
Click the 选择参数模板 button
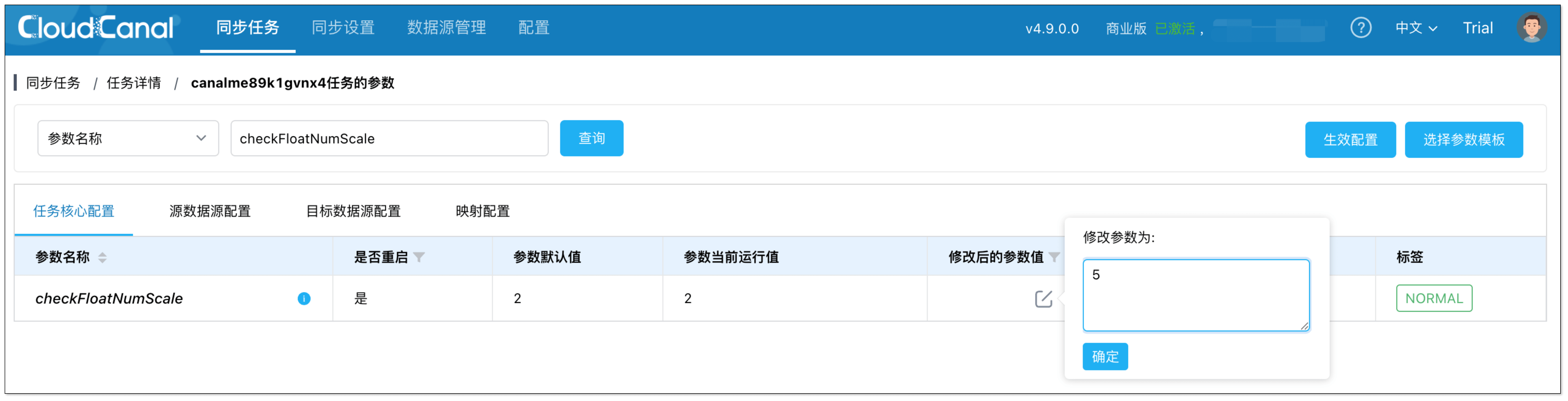[1463, 140]
